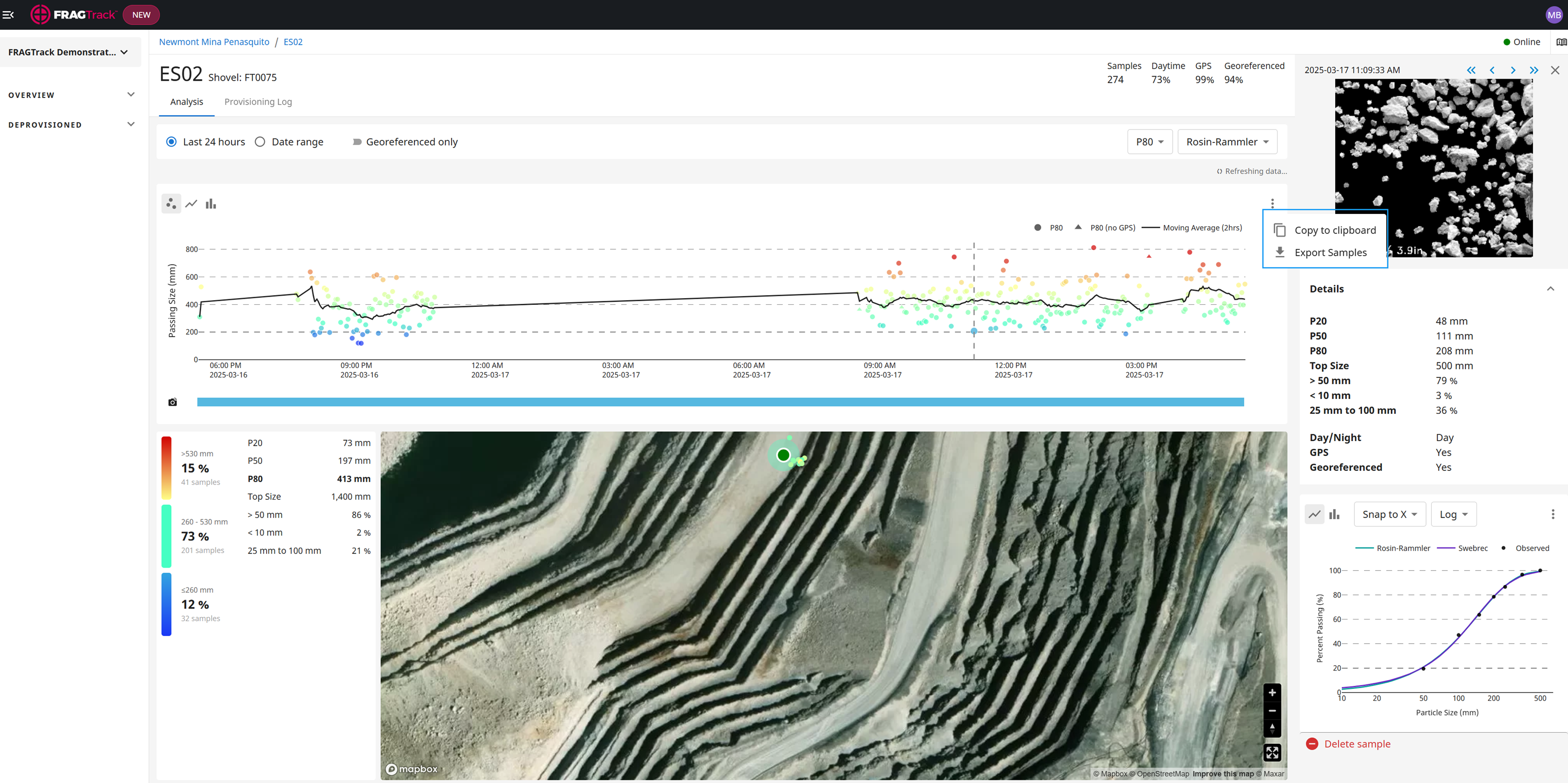
Task: Switch main chart to bar histogram view
Action: [x=211, y=204]
